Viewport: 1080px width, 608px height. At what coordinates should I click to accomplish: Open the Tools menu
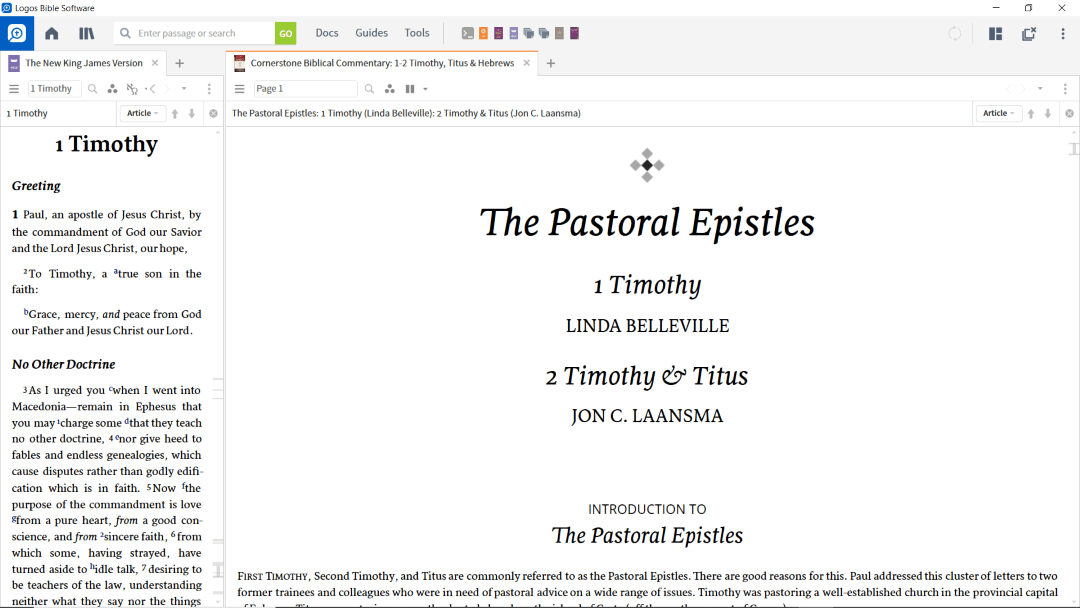coord(417,33)
